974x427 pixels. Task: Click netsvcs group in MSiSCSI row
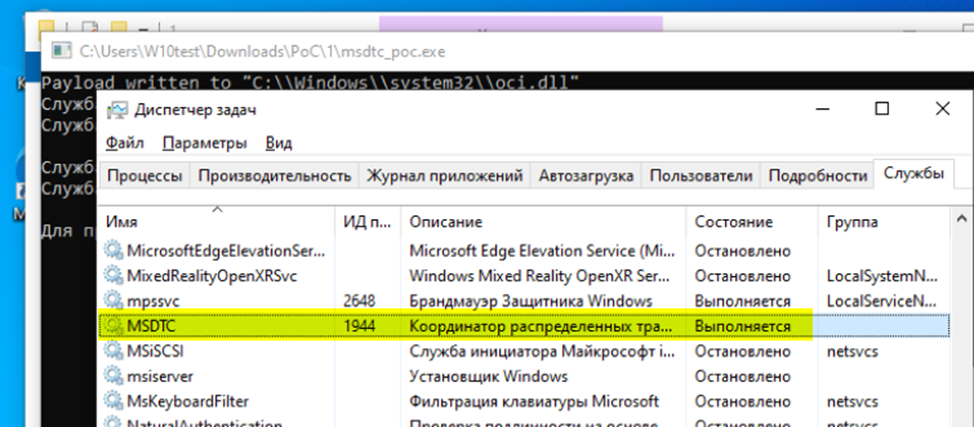click(x=852, y=351)
